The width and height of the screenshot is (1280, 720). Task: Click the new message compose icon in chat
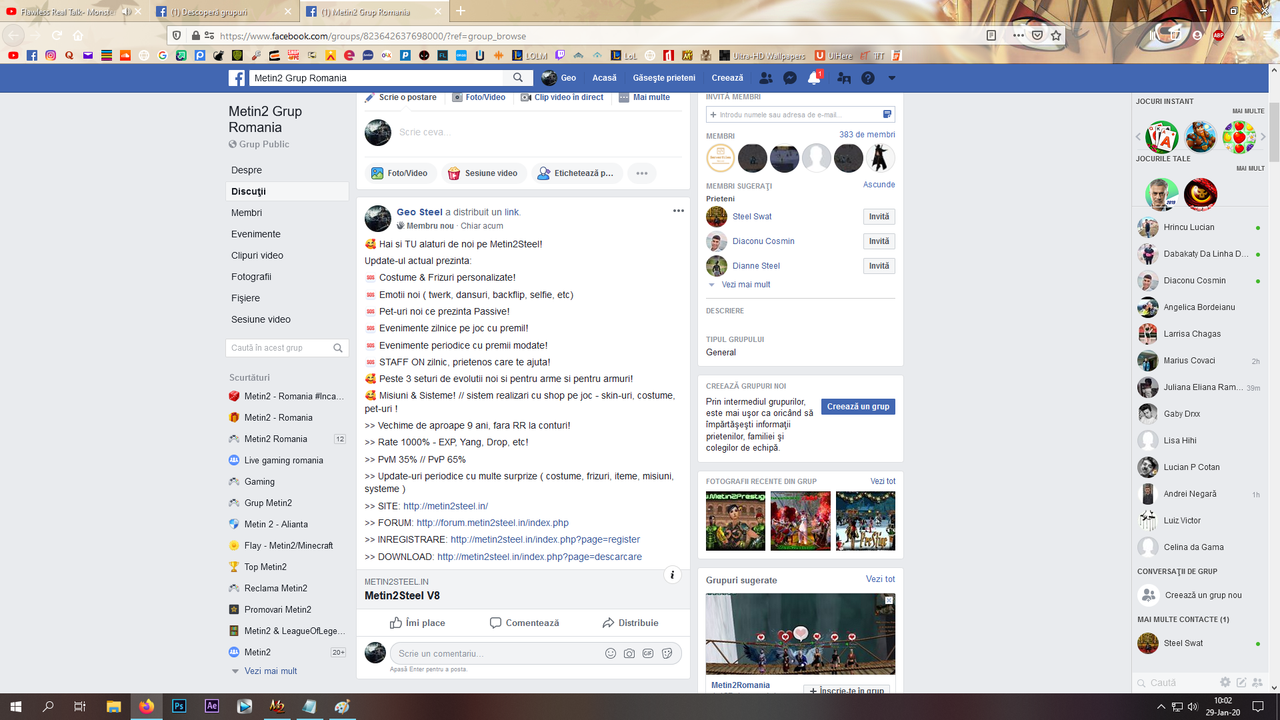coord(1242,682)
